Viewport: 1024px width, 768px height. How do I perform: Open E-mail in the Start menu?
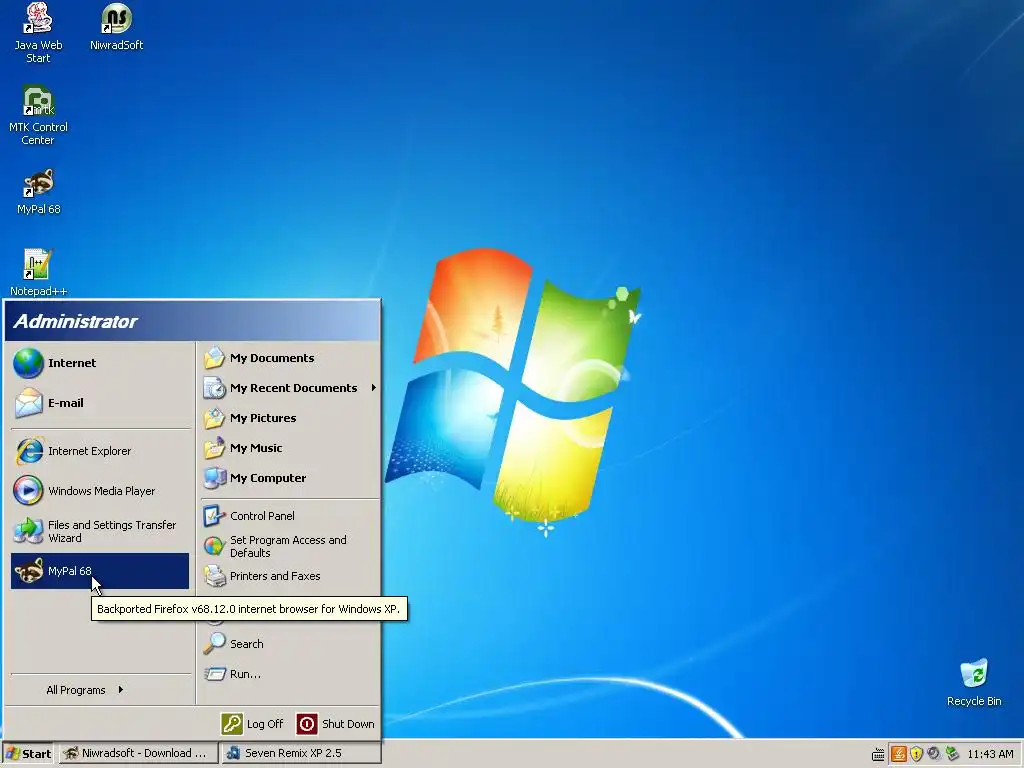[101, 403]
